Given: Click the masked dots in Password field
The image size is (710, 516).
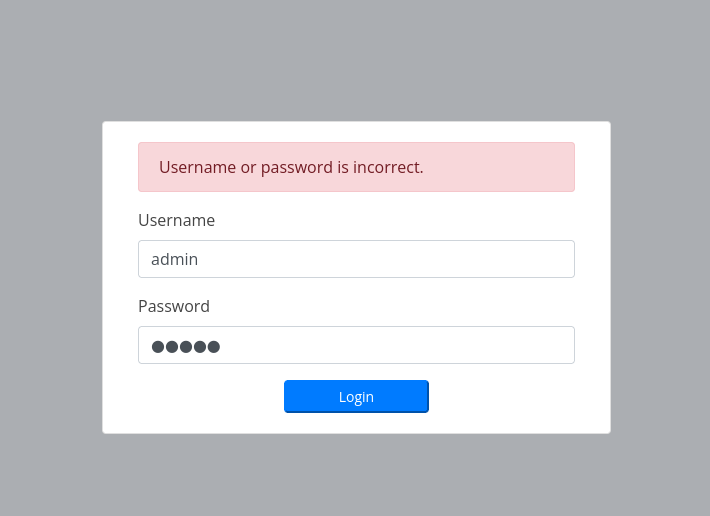Looking at the screenshot, I should [x=186, y=347].
